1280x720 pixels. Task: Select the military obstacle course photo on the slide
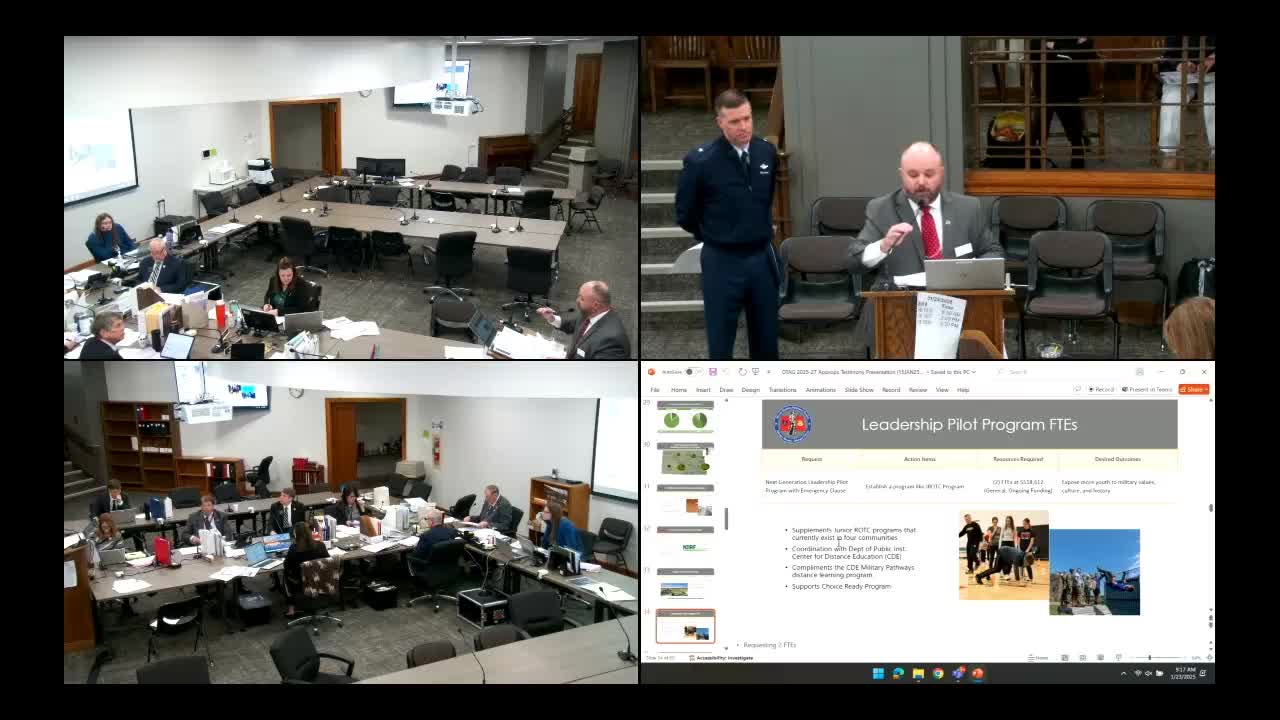tap(1094, 572)
